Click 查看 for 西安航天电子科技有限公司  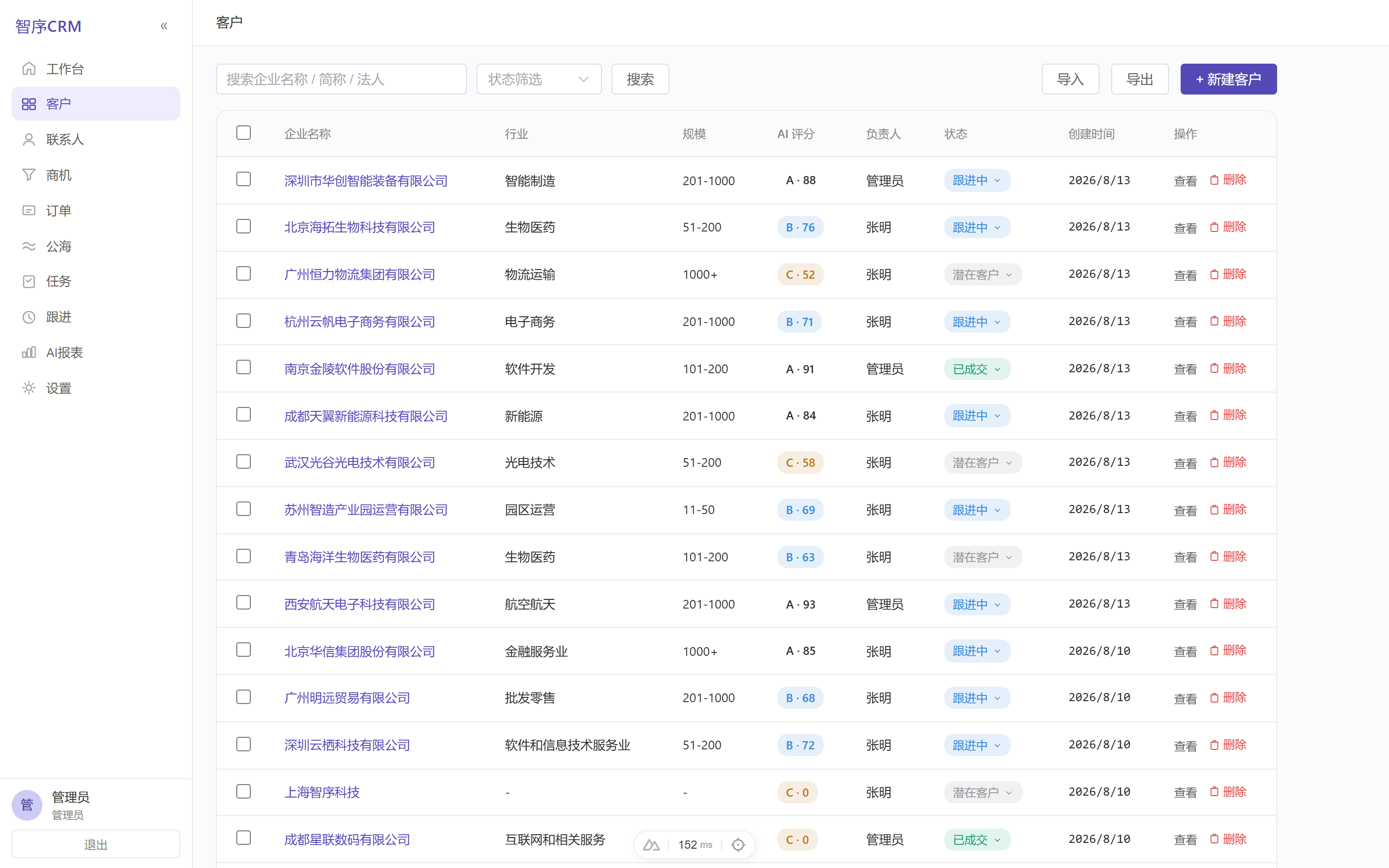[1185, 604]
